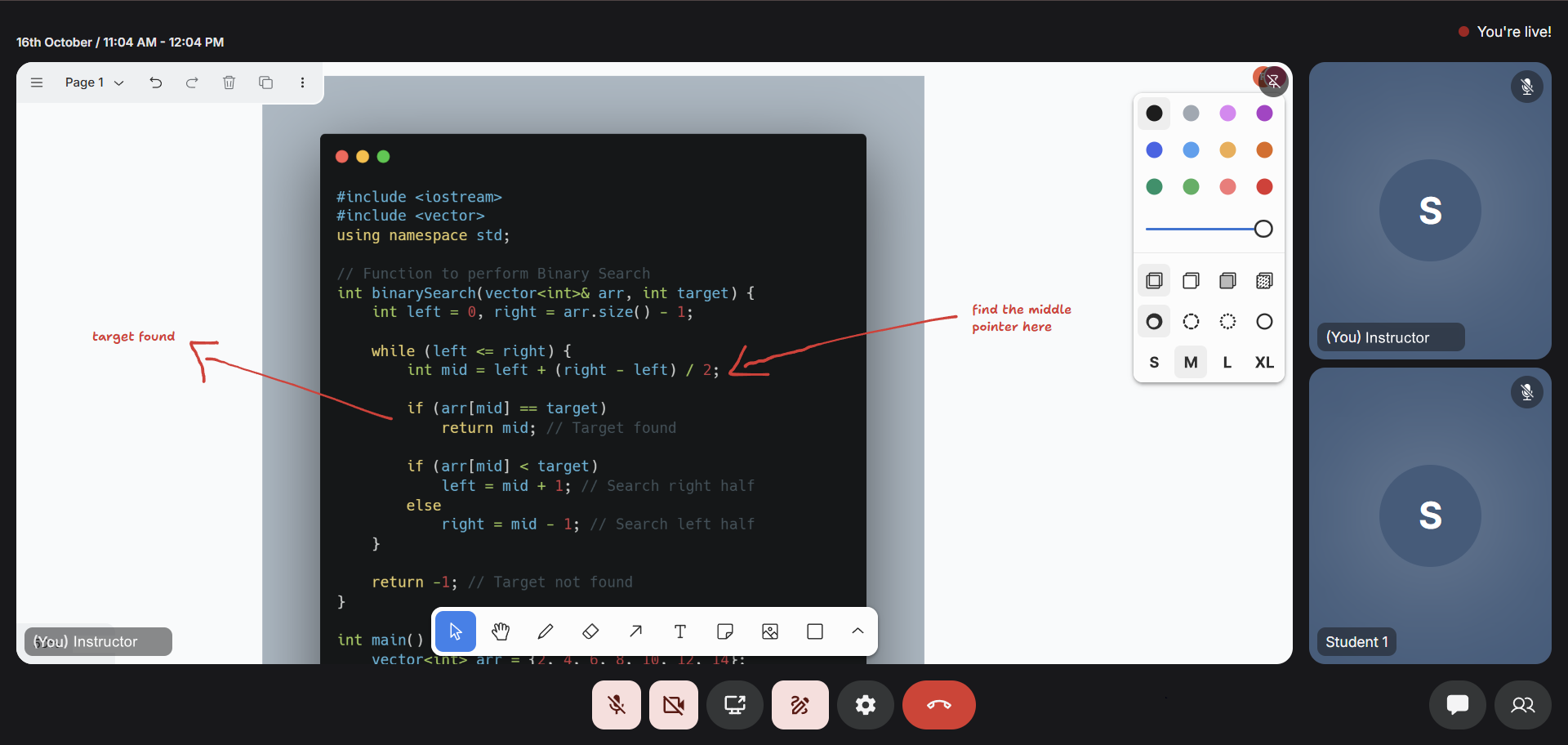Screen dimensions: 1568x745
Task: Select the XL size option
Action: (1264, 363)
